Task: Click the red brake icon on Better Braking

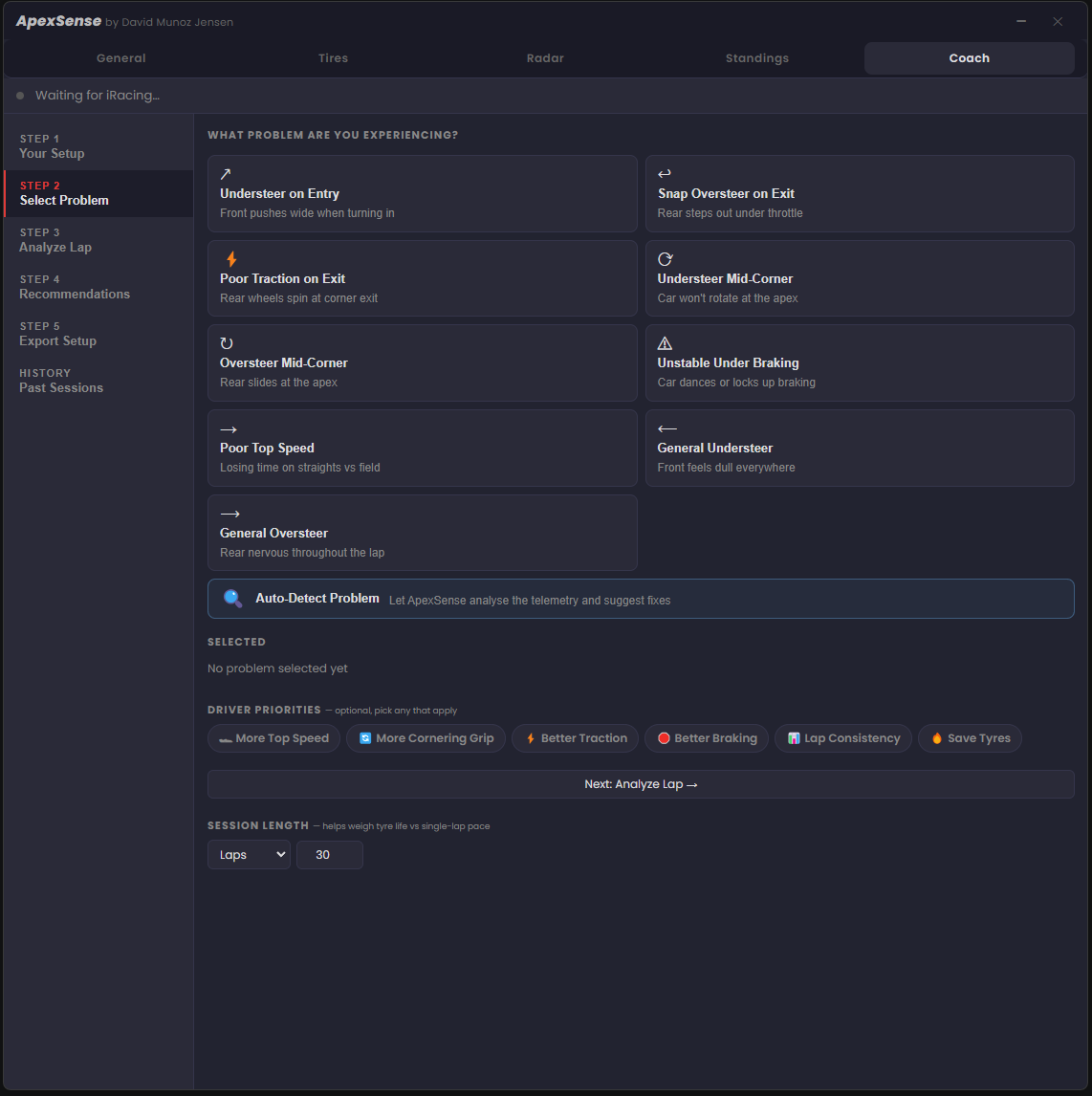Action: click(x=663, y=737)
